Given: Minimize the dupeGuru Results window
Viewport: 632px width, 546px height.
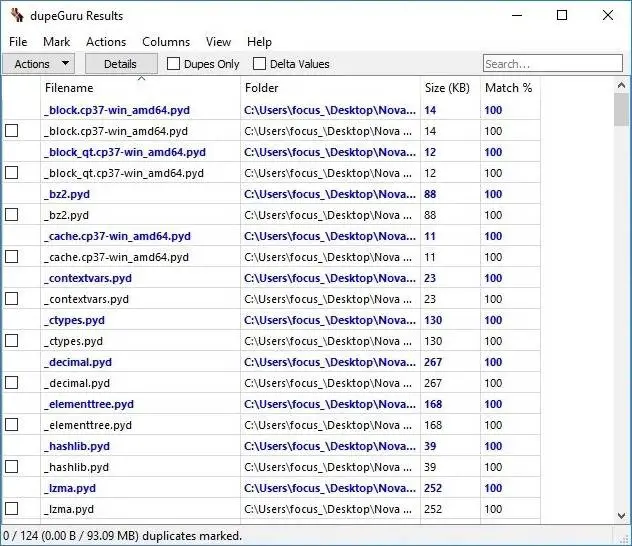Looking at the screenshot, I should pos(517,15).
